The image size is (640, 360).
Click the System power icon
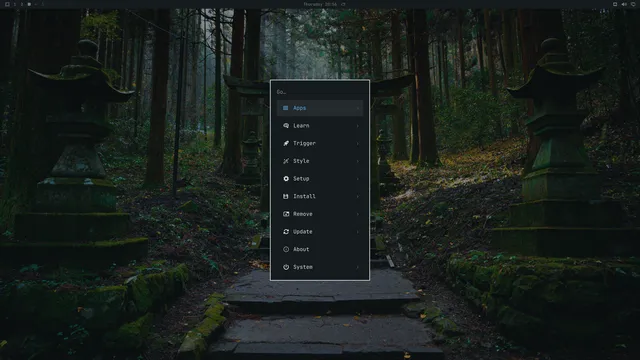(286, 267)
